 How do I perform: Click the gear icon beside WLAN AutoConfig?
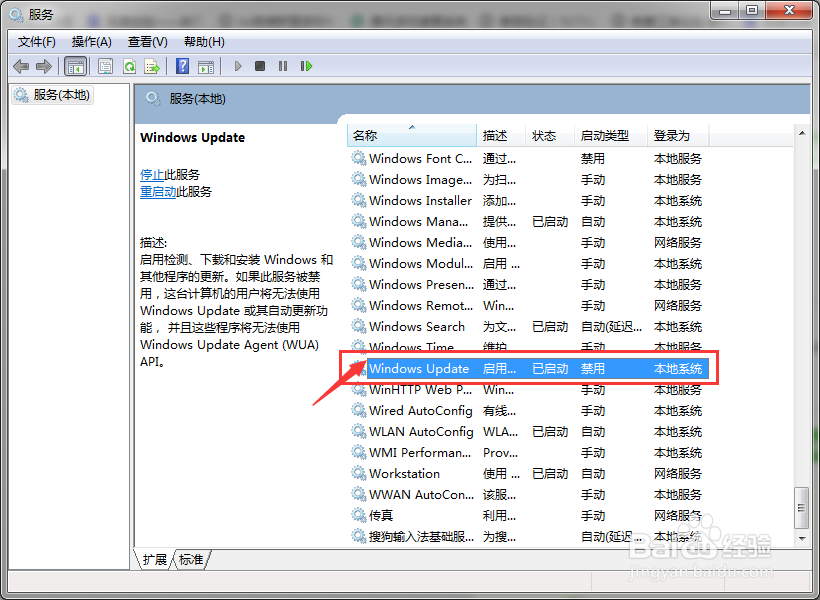click(x=359, y=431)
